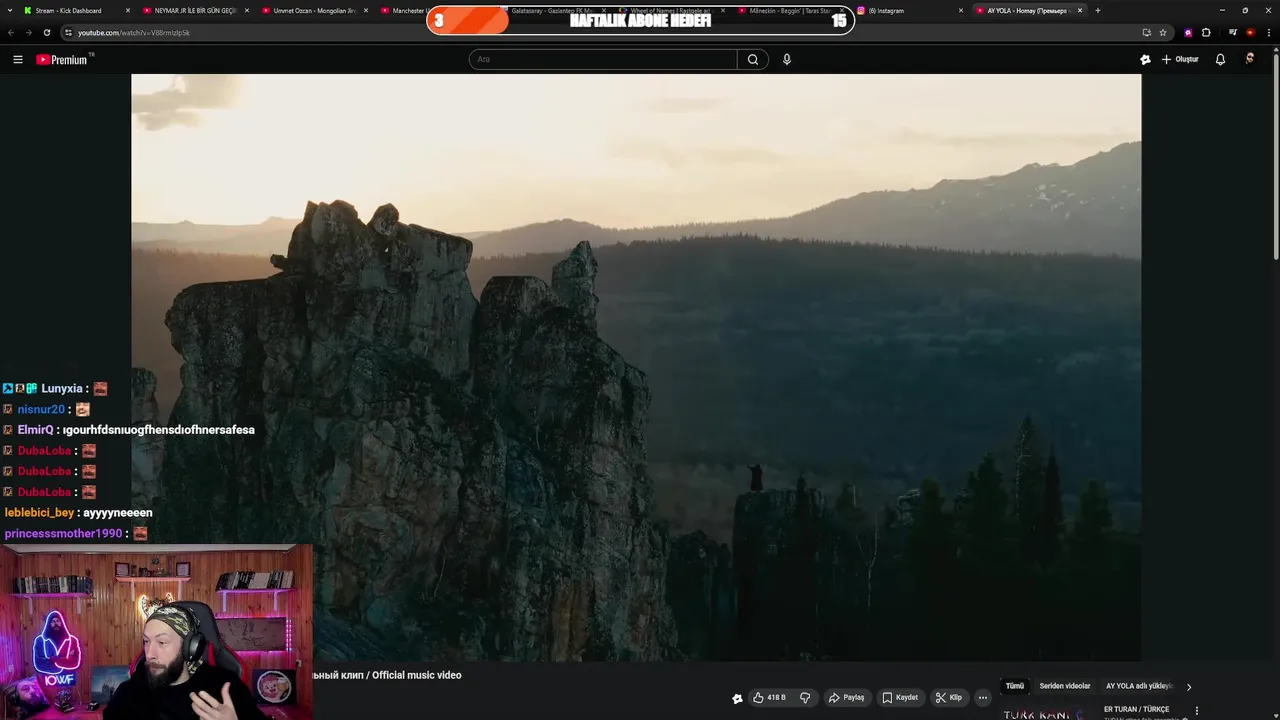Click the search magnifier button

coord(753,60)
